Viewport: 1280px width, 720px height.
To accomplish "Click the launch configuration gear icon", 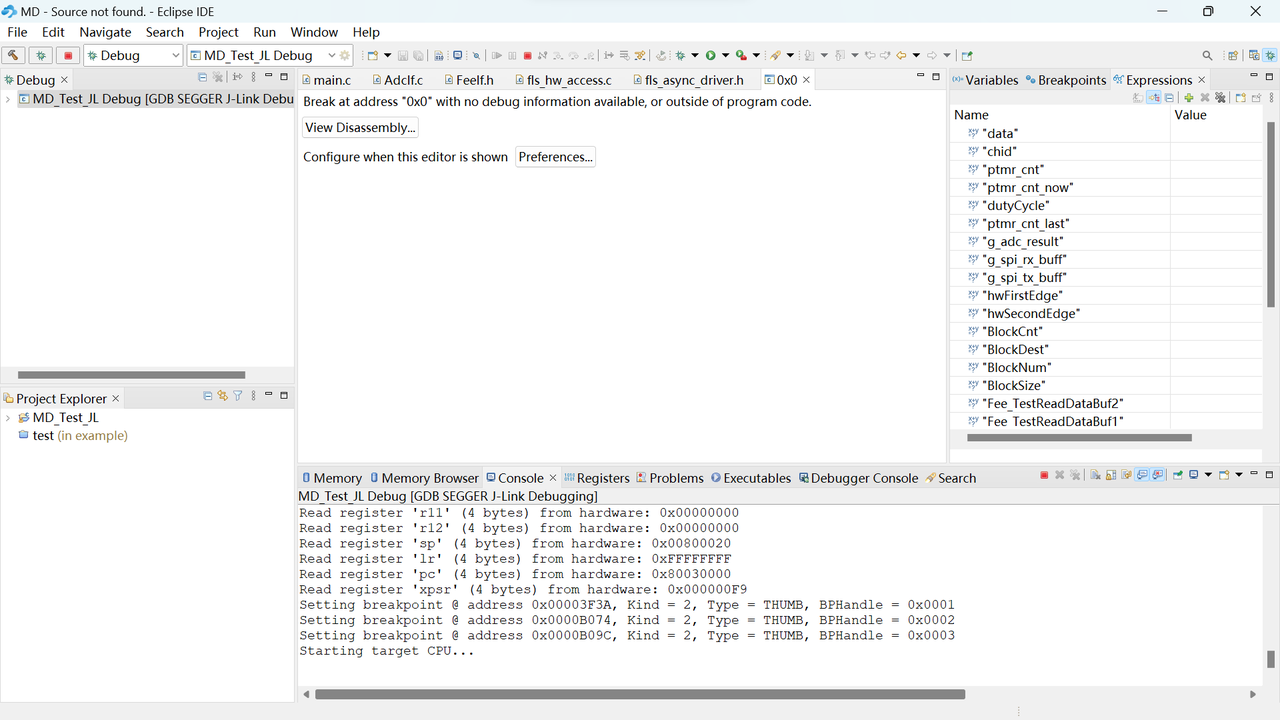I will pos(345,55).
